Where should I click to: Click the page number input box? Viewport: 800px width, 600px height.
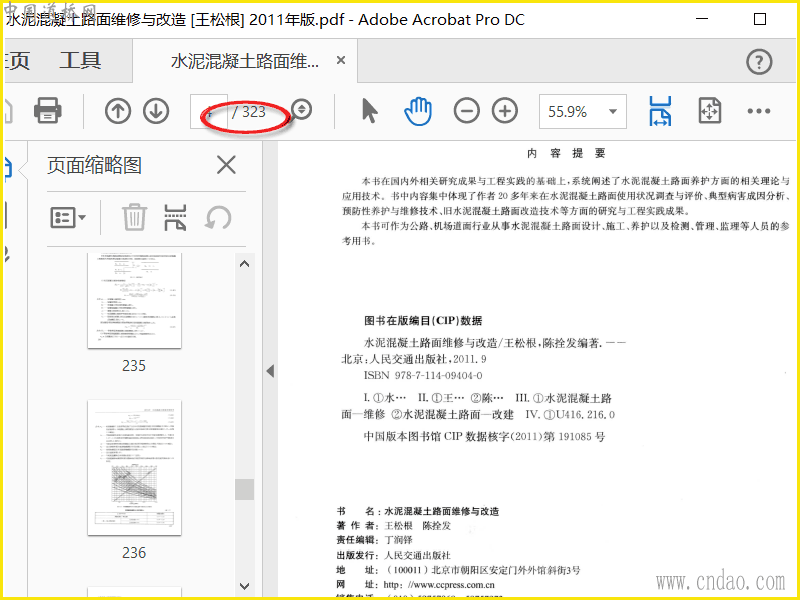[x=209, y=111]
